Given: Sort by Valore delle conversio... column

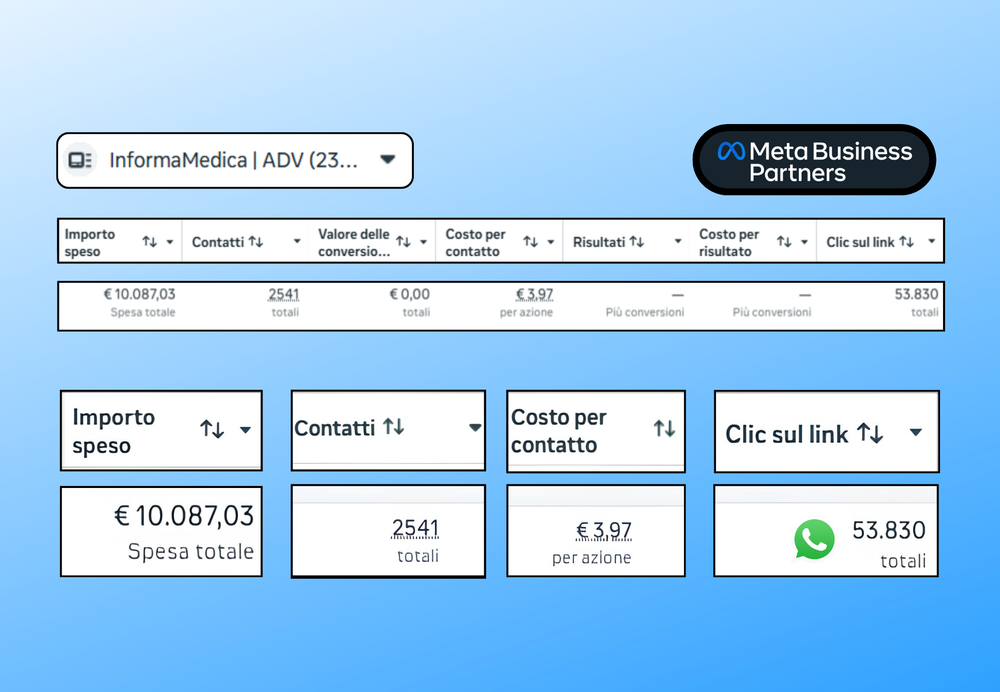Looking at the screenshot, I should pos(403,241).
